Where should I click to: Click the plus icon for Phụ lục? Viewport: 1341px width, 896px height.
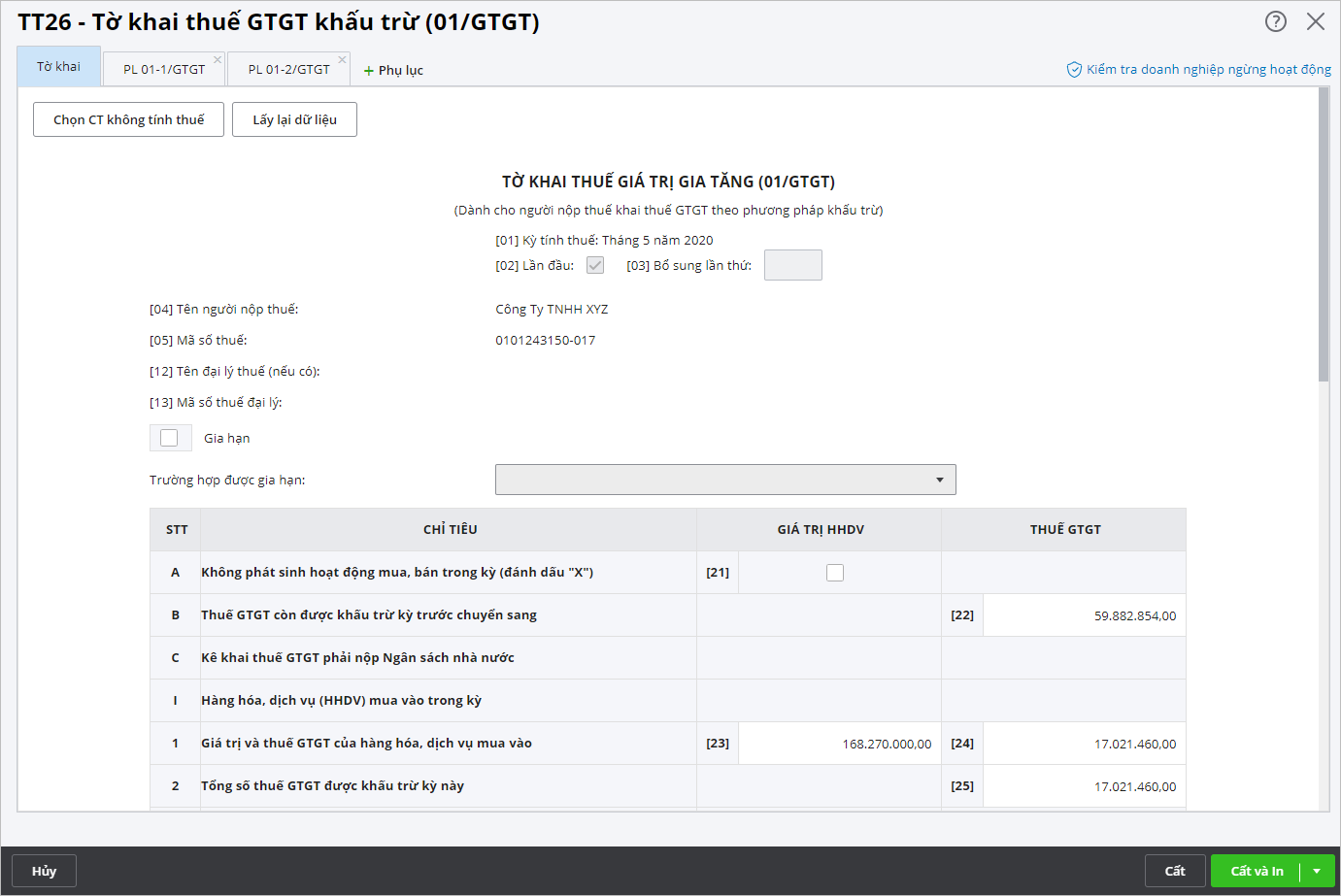point(369,71)
